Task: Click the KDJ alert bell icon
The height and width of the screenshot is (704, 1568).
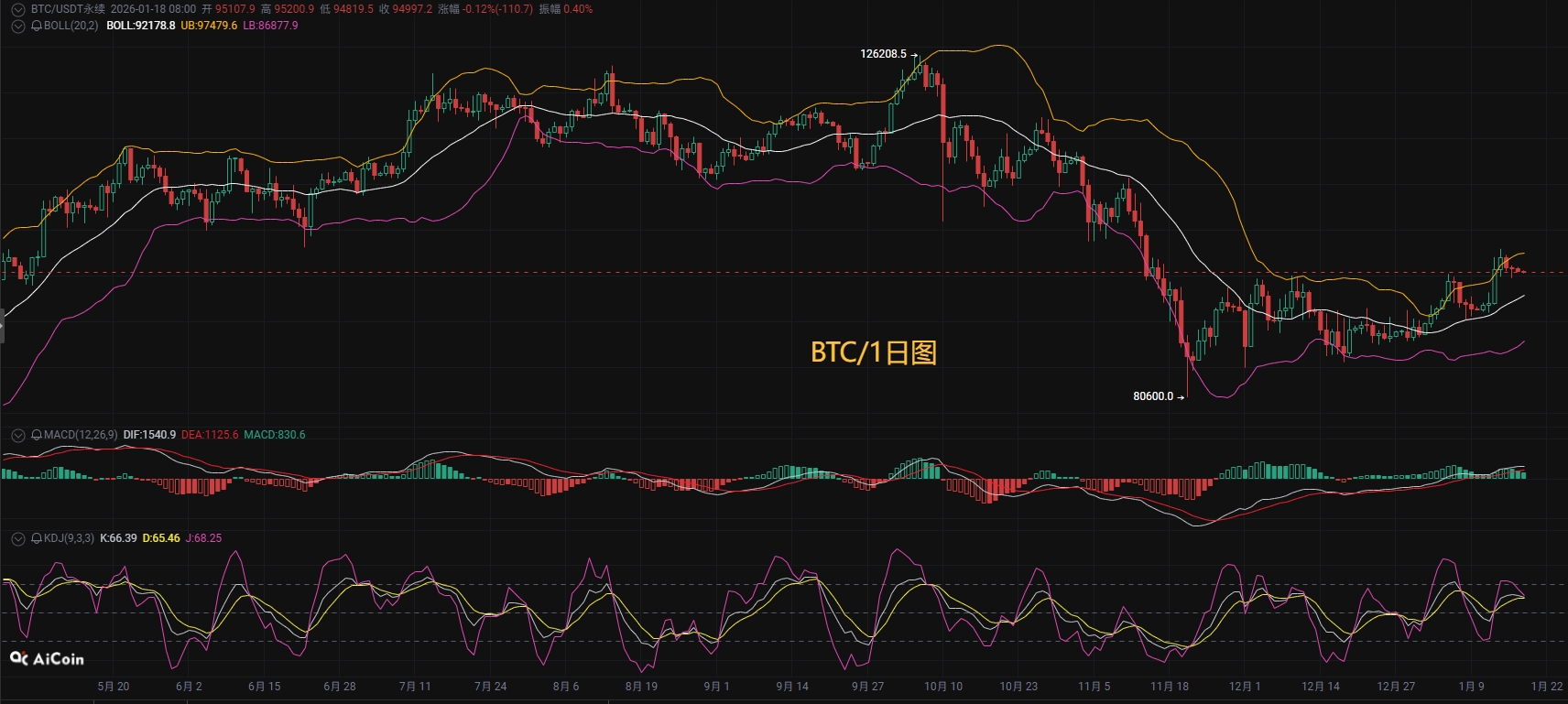Action: point(37,538)
